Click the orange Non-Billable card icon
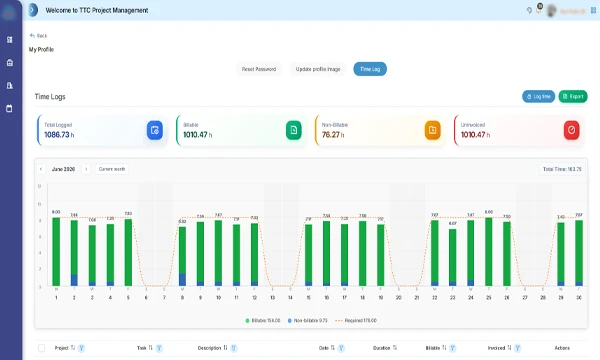The height and width of the screenshot is (360, 600). click(x=432, y=130)
